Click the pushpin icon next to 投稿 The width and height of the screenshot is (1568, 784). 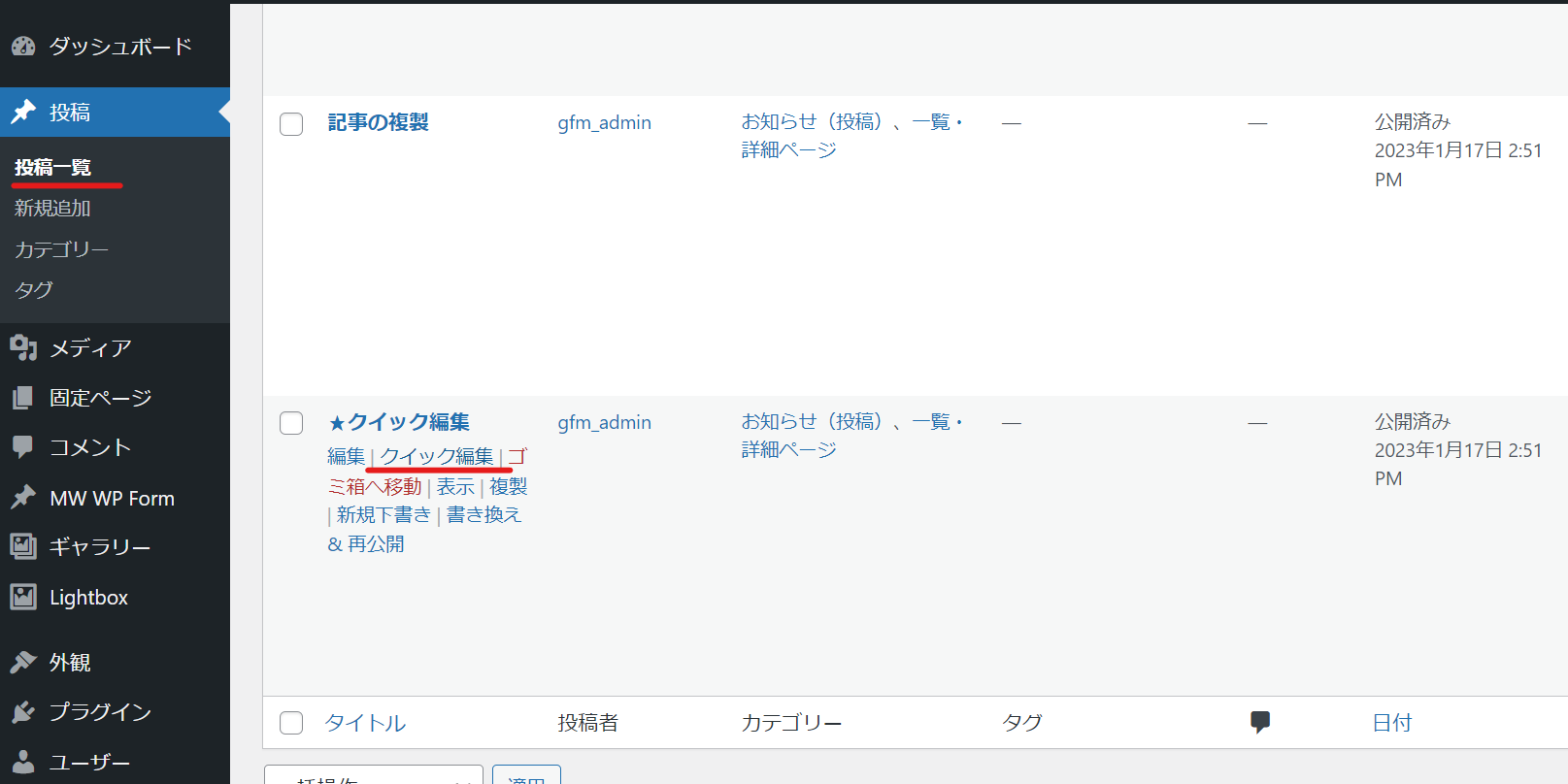pyautogui.click(x=23, y=113)
